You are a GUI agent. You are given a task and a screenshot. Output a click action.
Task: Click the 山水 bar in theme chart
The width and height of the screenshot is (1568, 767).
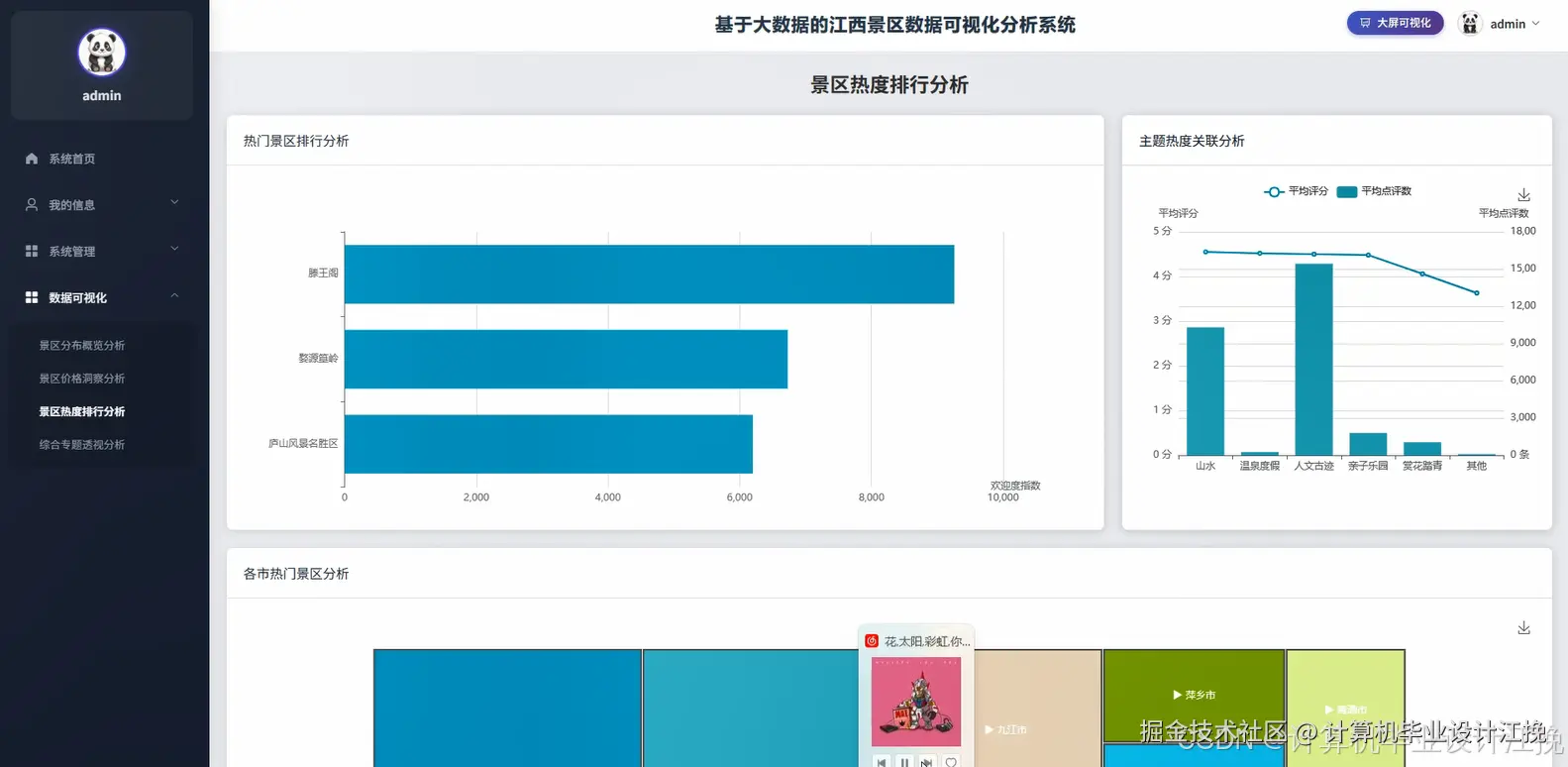tap(1205, 390)
